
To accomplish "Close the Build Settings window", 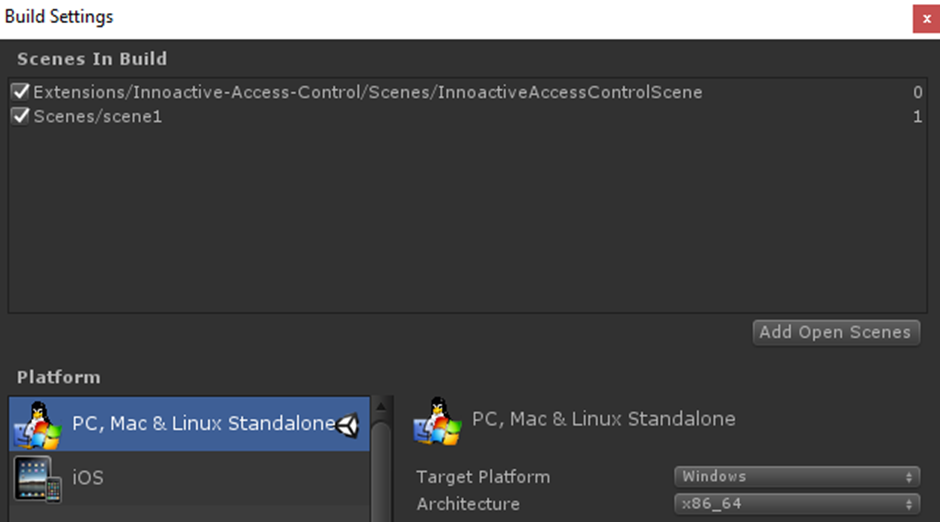I will pos(925,18).
